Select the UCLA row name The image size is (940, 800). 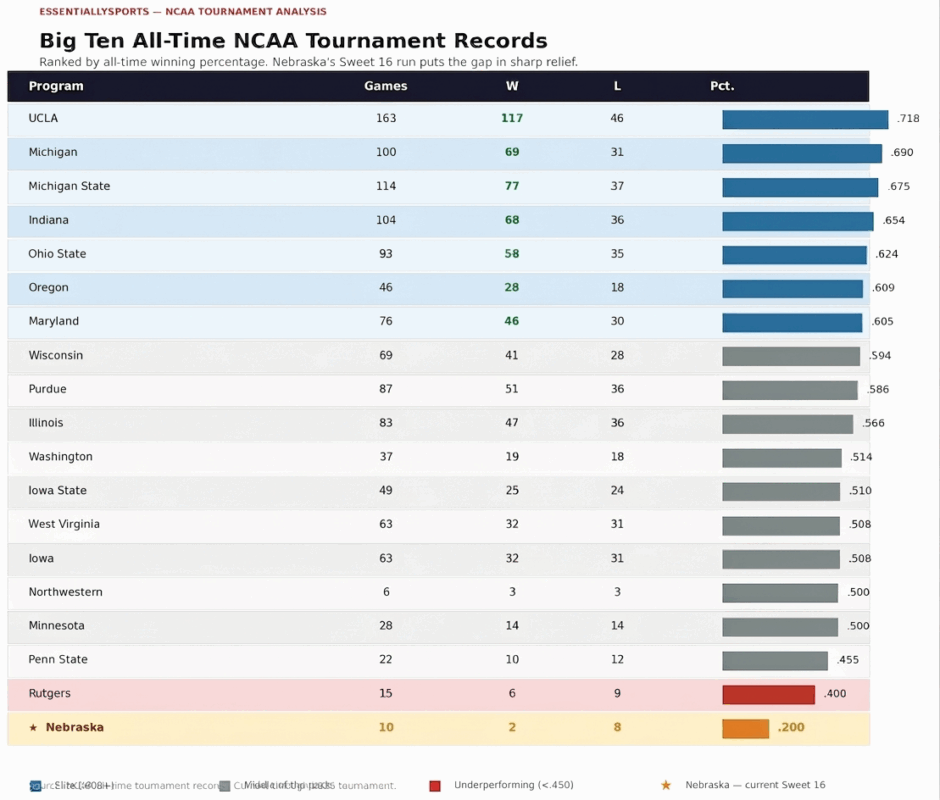(x=43, y=118)
